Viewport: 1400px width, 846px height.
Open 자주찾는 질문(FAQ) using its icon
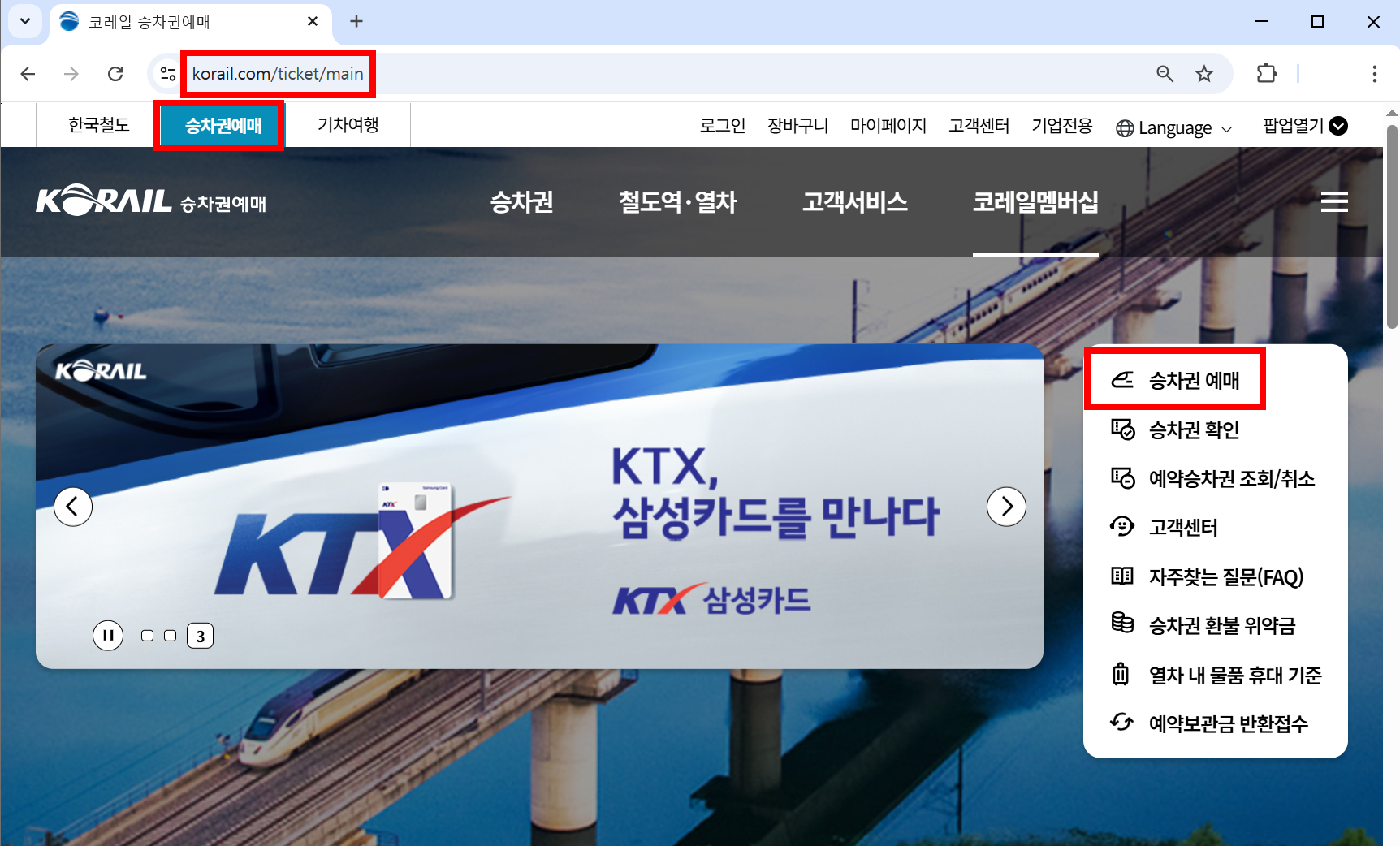(x=1123, y=576)
